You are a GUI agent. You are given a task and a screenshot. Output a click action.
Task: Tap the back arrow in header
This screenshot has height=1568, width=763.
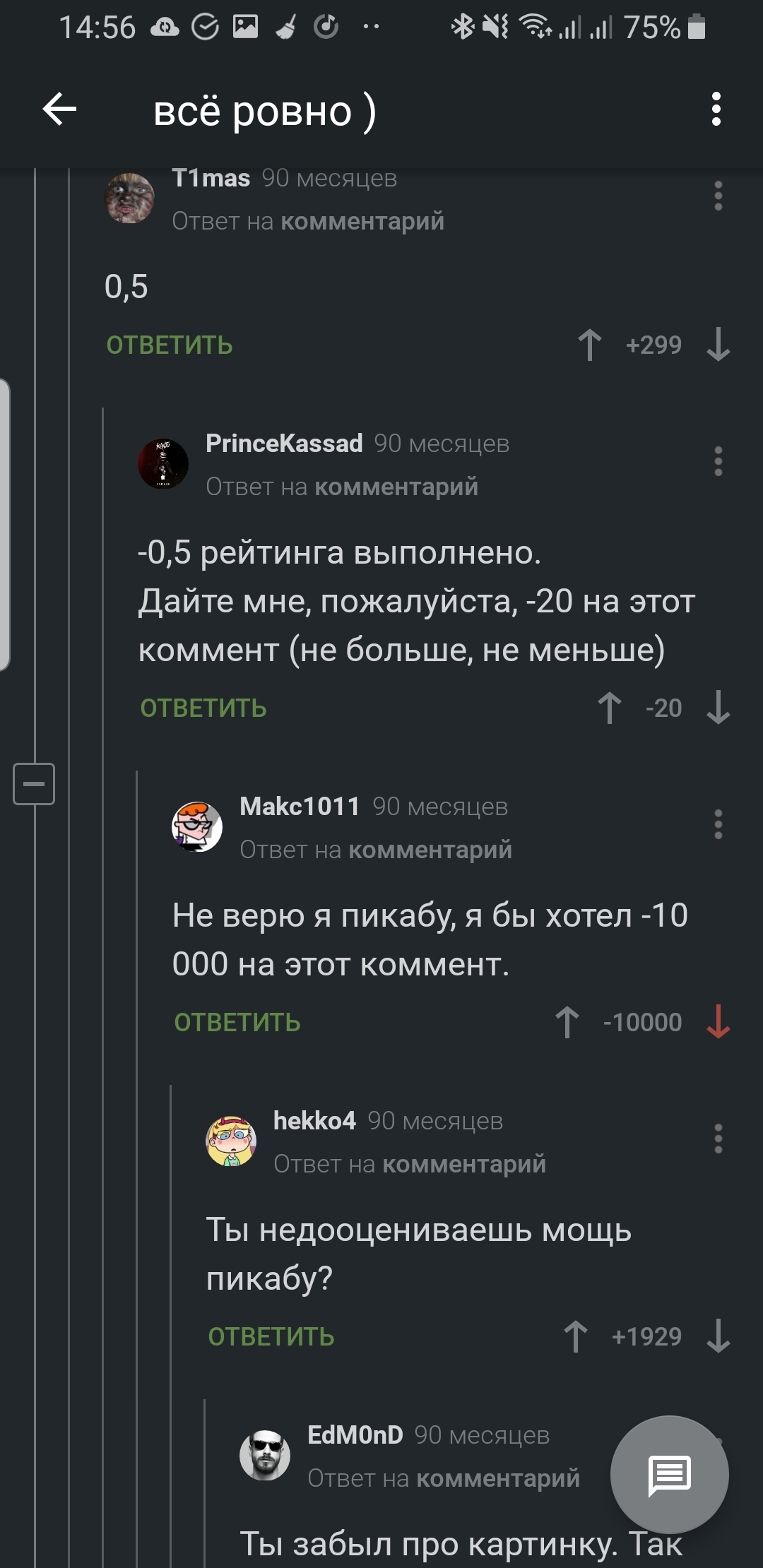[59, 109]
